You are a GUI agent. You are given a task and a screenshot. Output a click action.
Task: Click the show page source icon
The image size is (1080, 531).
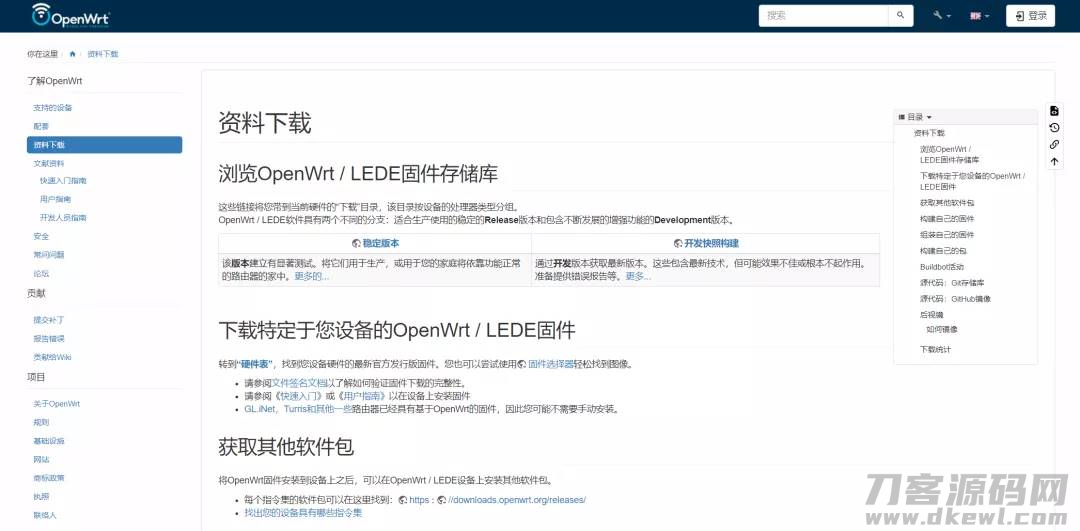point(1054,111)
